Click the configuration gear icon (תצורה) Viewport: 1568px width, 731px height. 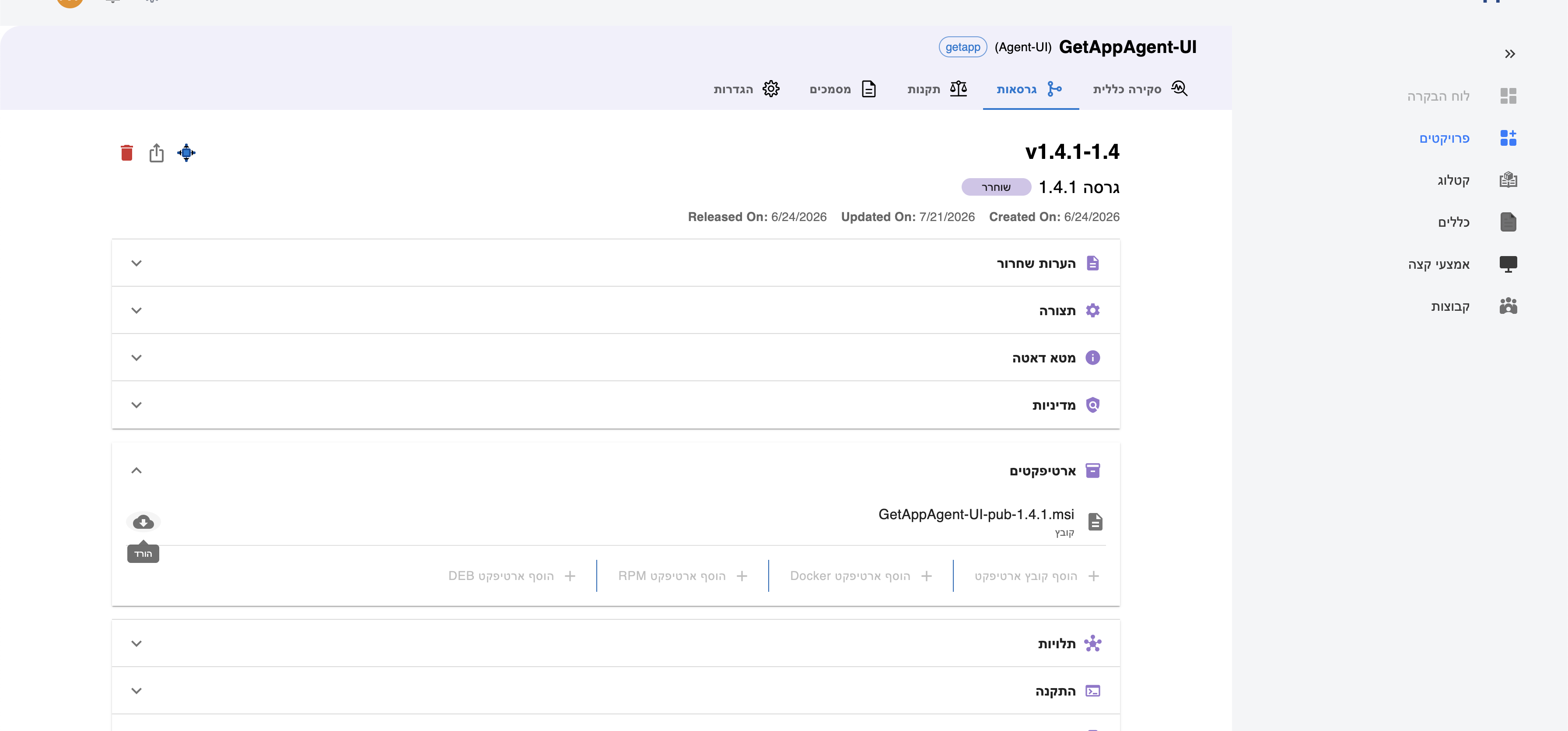1092,311
